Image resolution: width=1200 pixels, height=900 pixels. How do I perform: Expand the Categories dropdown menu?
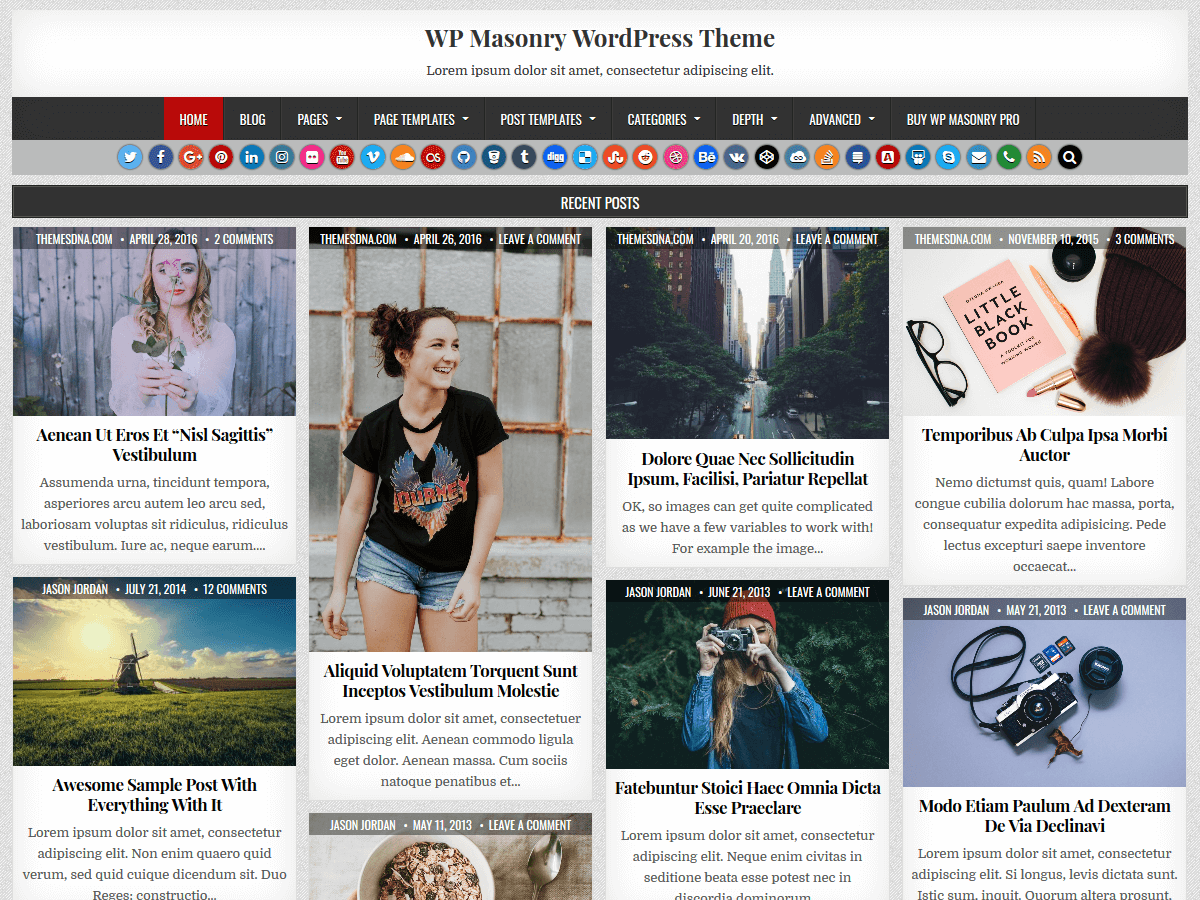click(x=664, y=119)
